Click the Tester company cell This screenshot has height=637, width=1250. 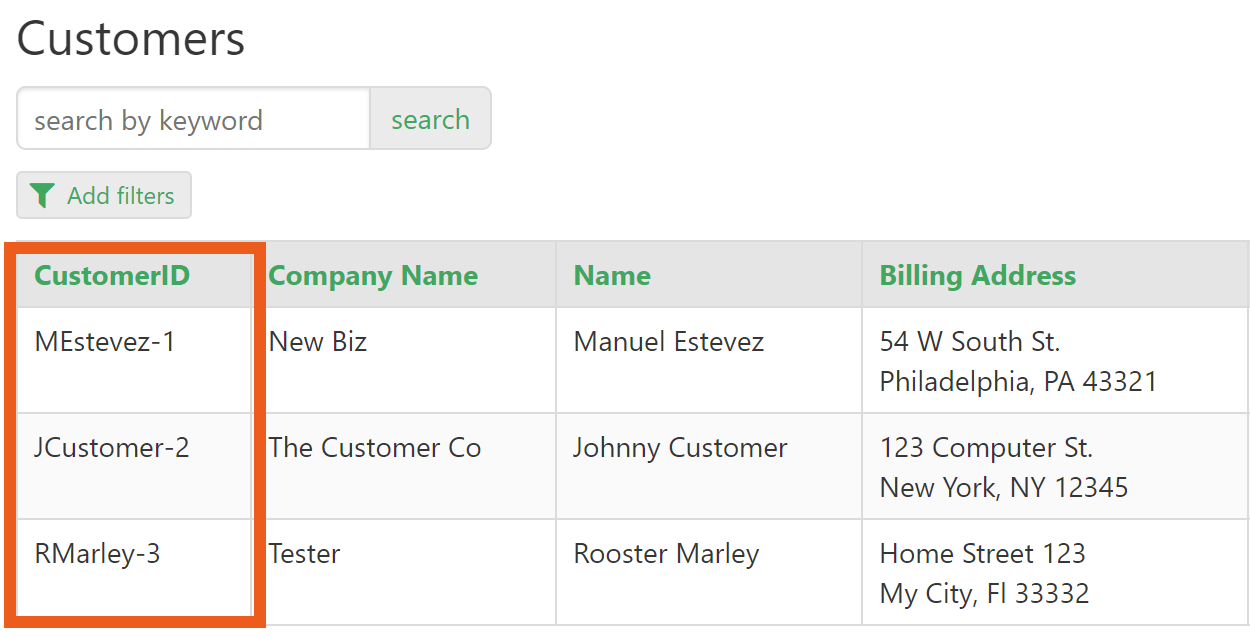pyautogui.click(x=305, y=554)
